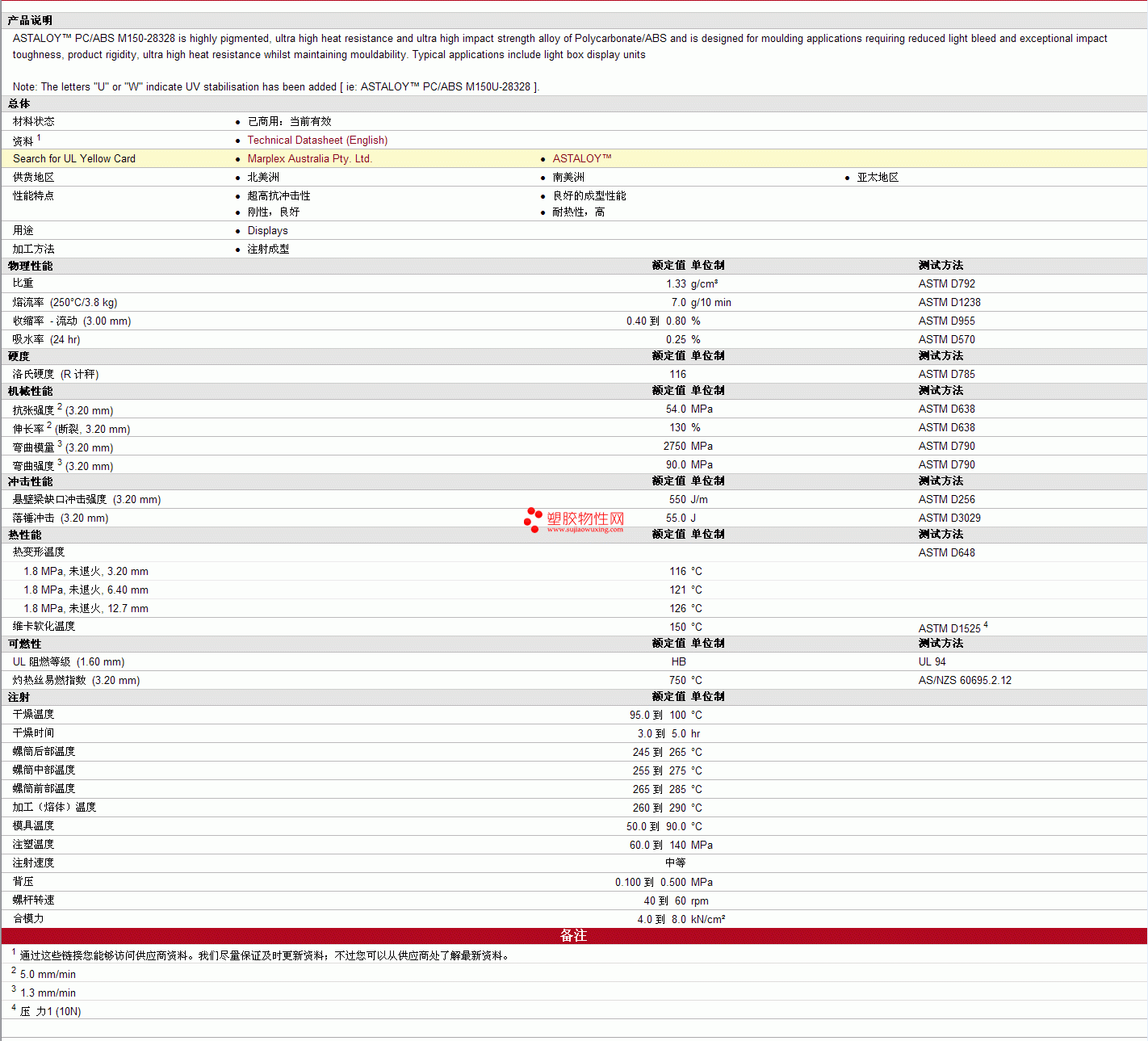Select the 中等 injection speed value
The width and height of the screenshot is (1148, 1041).
(677, 863)
